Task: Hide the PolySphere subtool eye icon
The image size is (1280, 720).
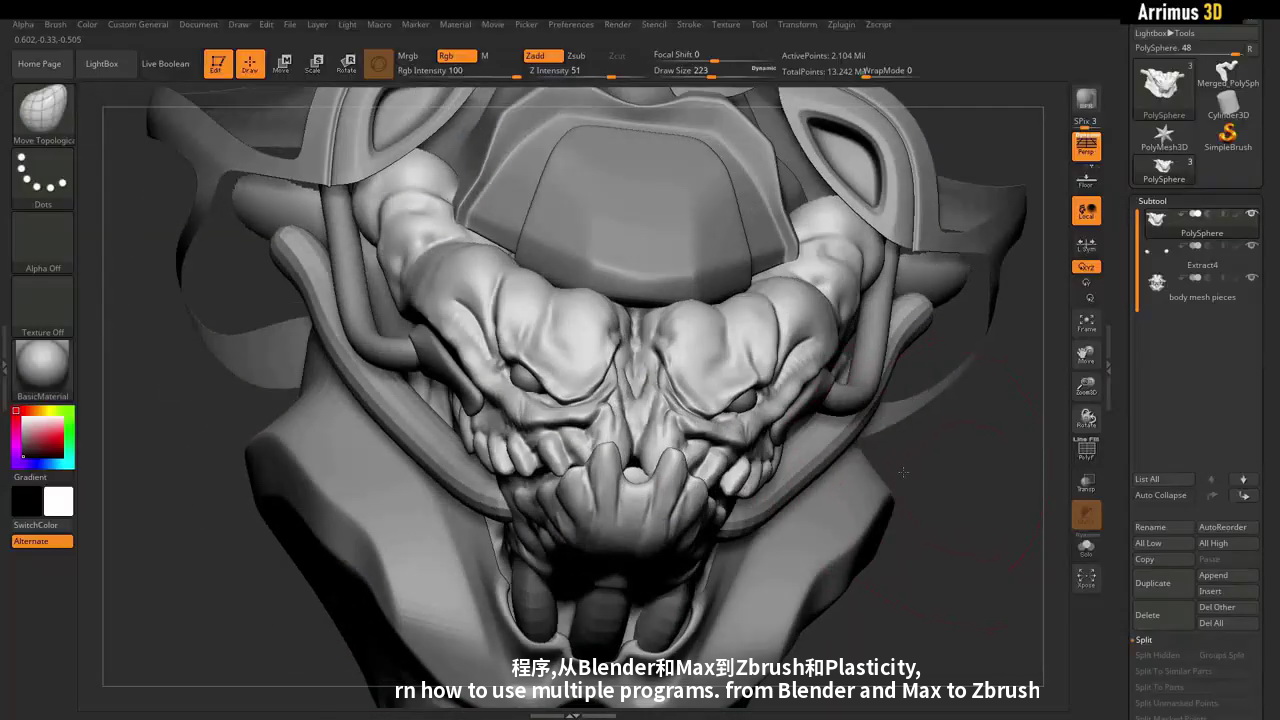Action: click(1251, 214)
